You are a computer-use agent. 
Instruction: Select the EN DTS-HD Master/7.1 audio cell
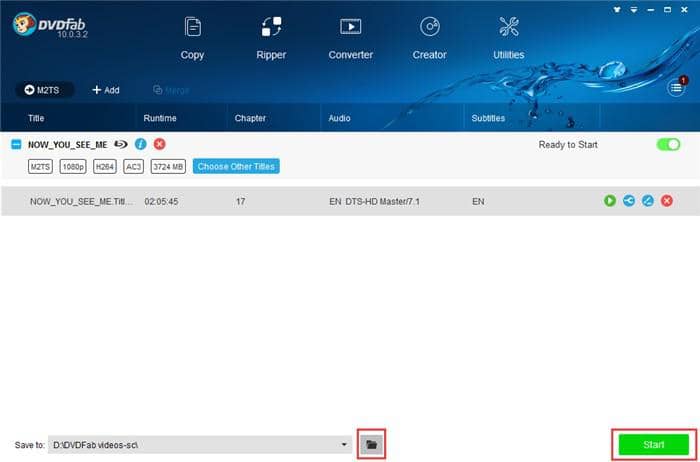(375, 202)
